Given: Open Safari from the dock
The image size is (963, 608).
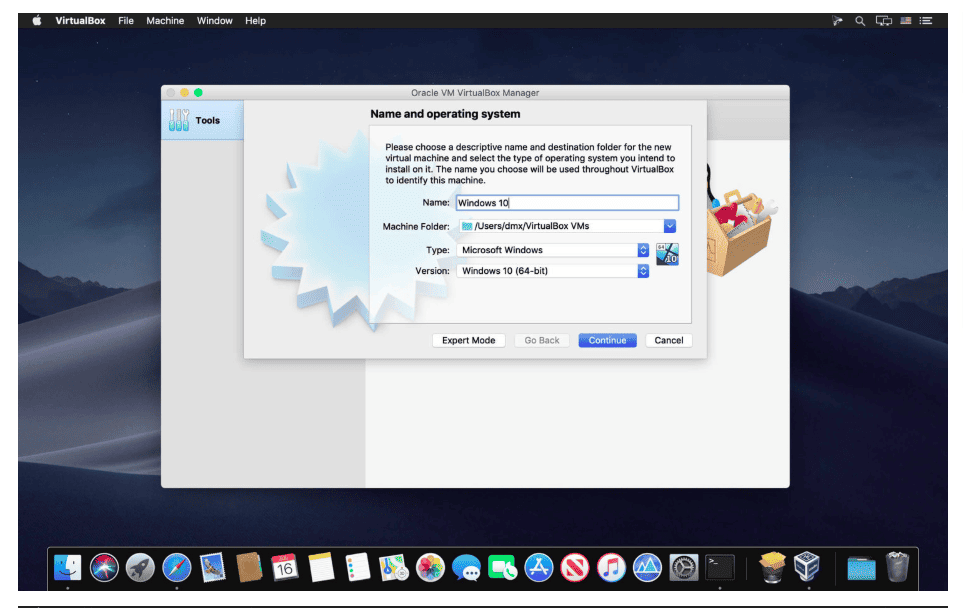Looking at the screenshot, I should [x=177, y=567].
